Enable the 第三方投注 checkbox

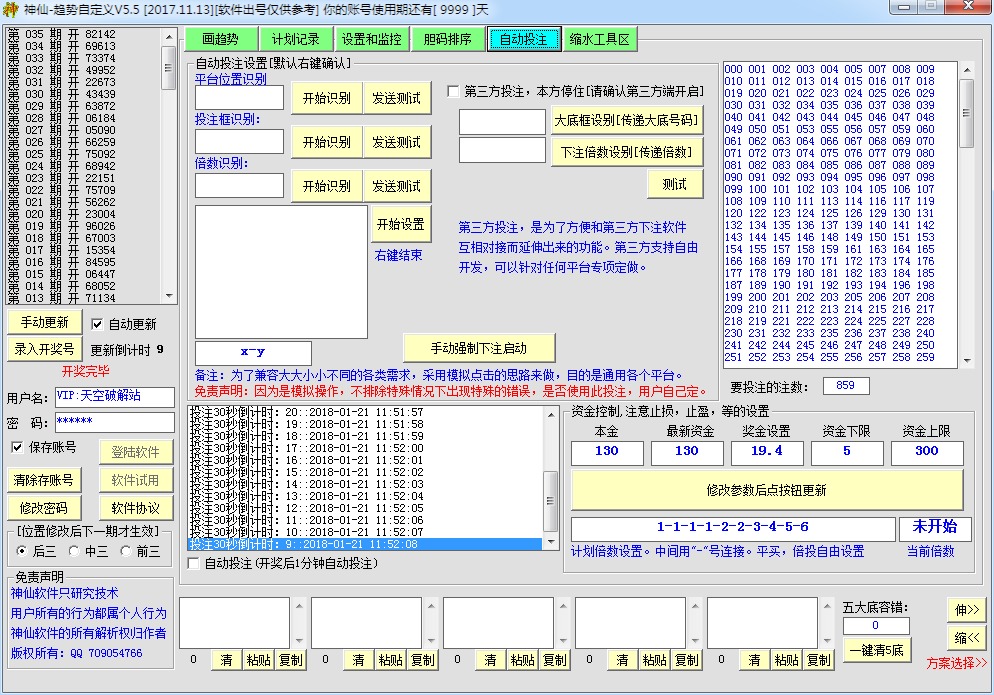(454, 92)
